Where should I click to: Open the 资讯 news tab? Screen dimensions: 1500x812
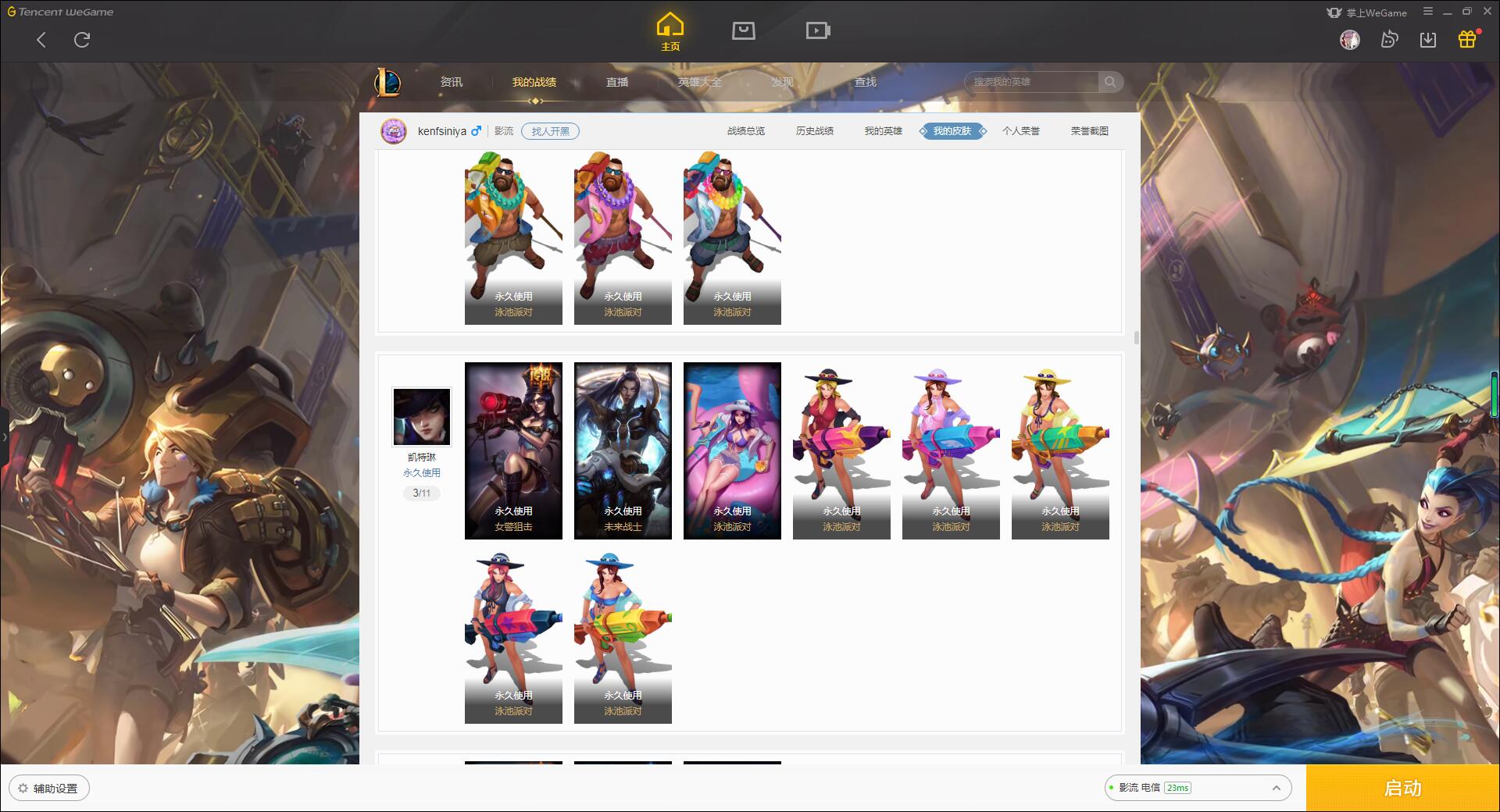[452, 82]
